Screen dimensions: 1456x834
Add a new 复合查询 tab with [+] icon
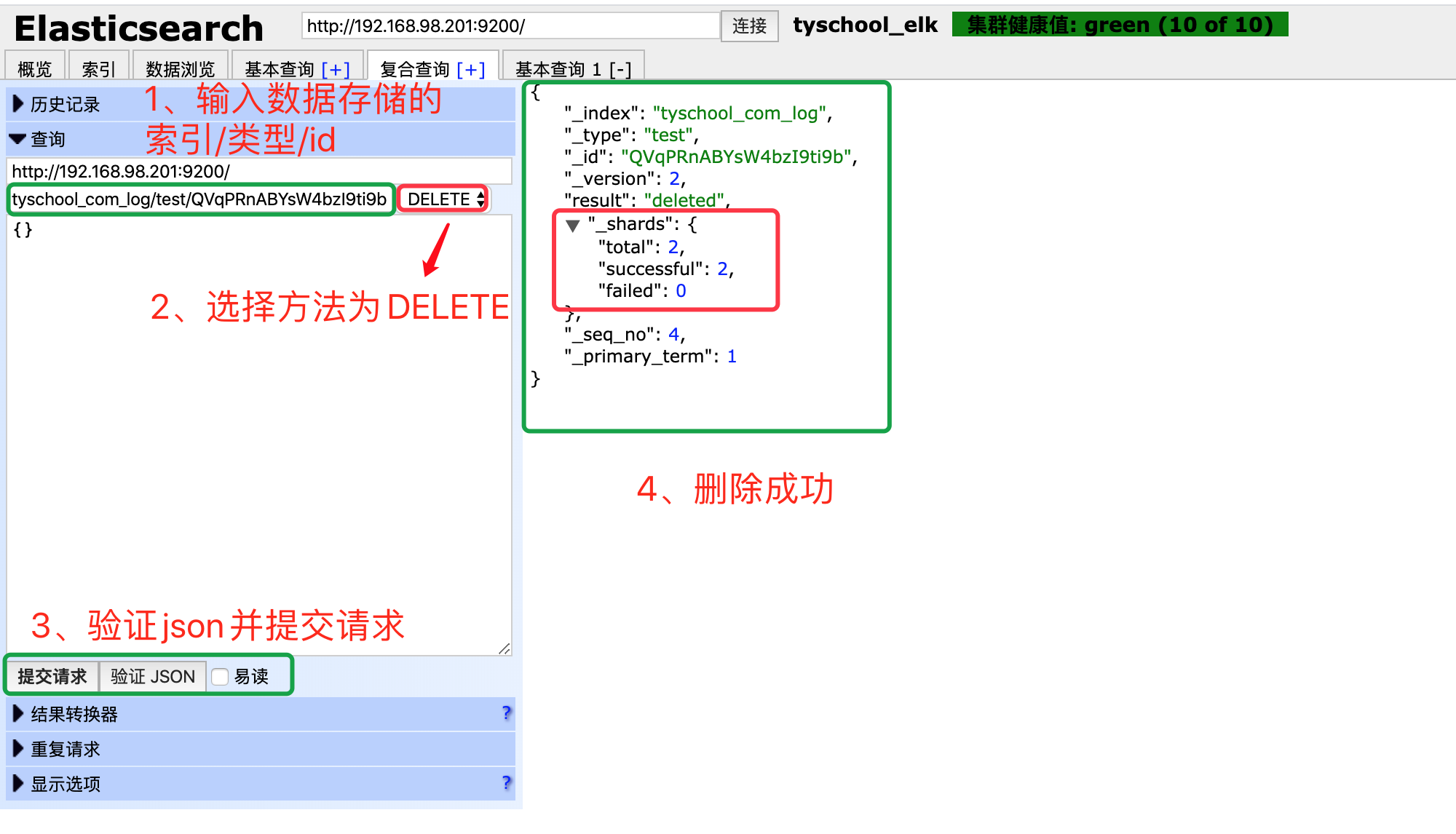click(x=470, y=69)
